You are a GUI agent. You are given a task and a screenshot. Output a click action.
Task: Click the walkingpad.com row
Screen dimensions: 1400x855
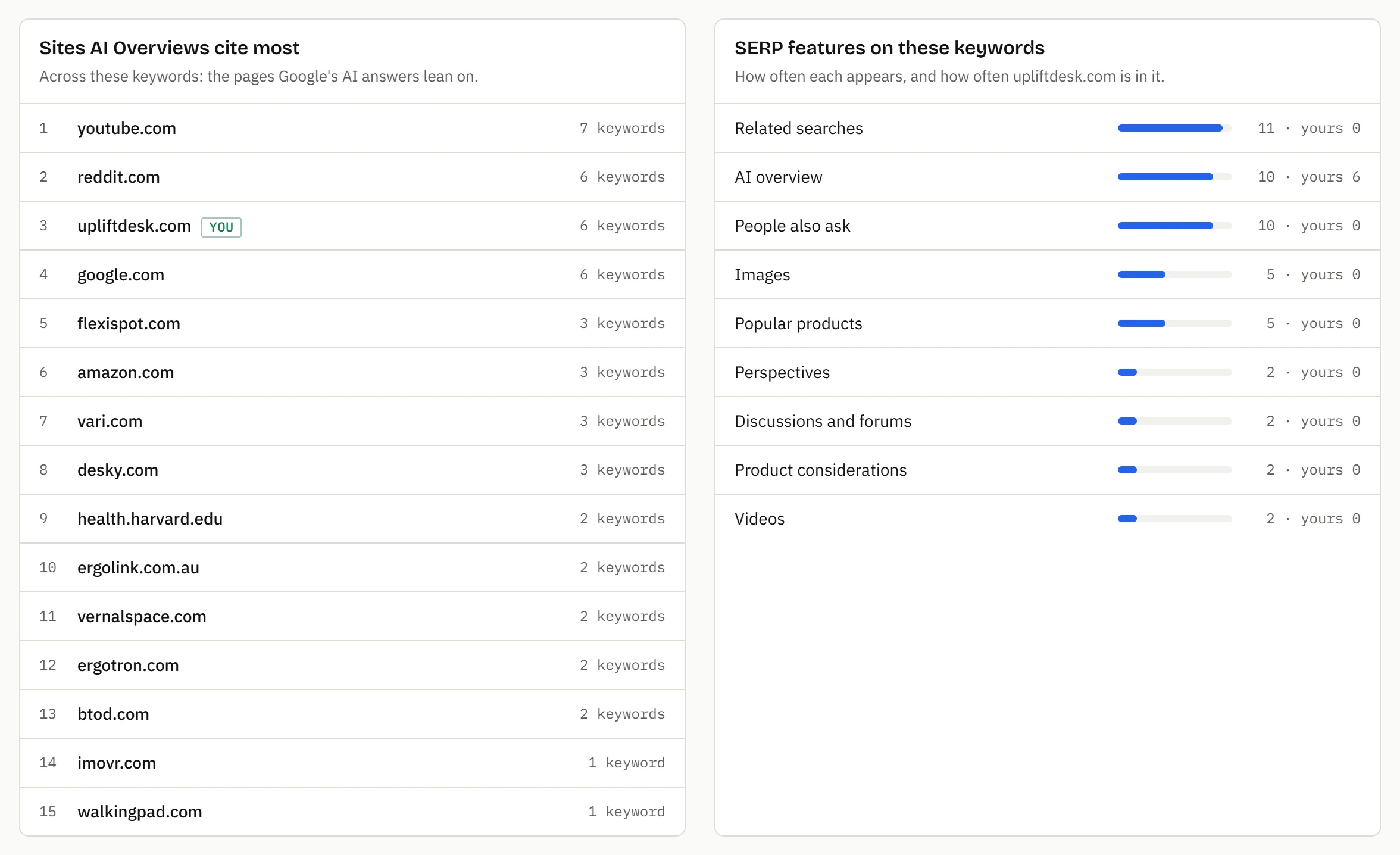pos(352,812)
